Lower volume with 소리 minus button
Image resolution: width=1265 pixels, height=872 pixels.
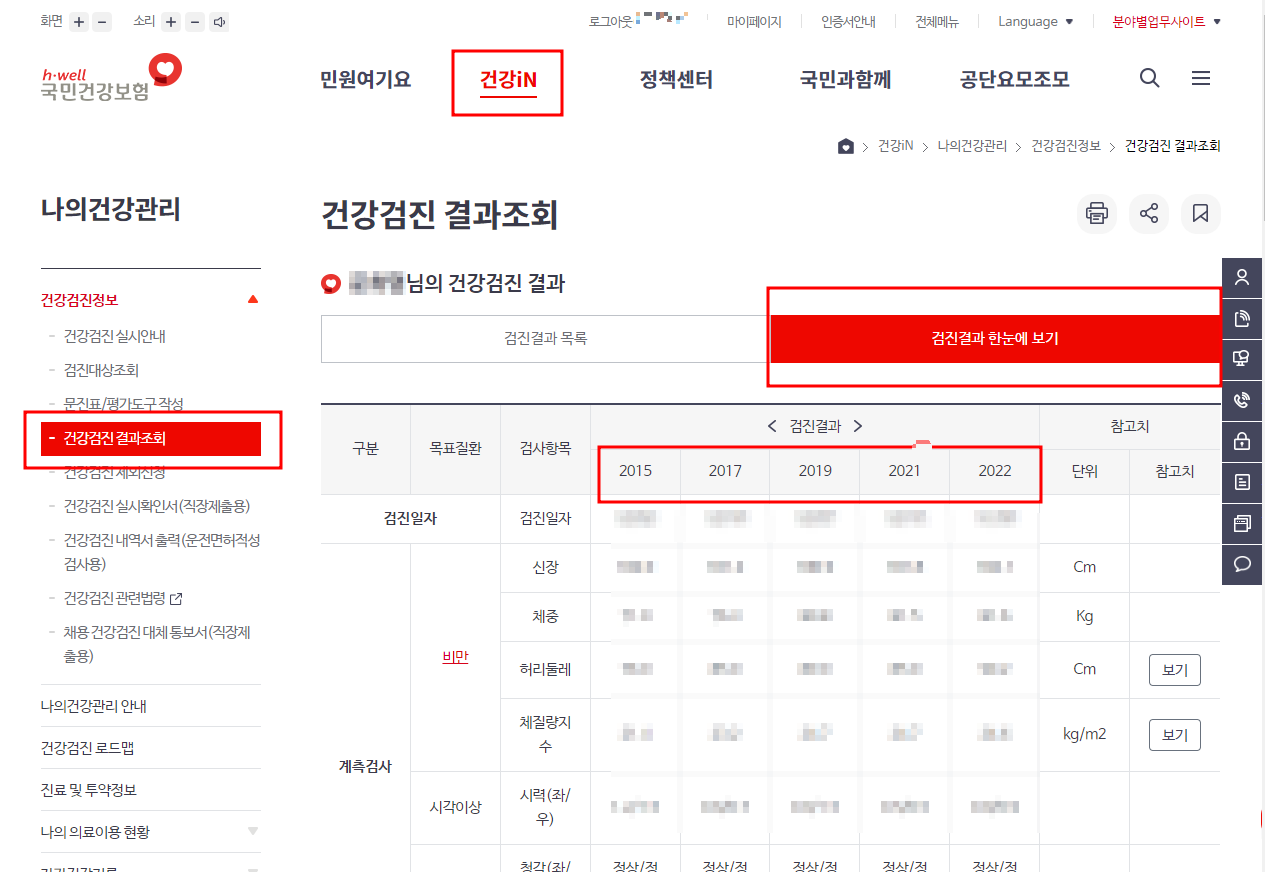point(196,22)
